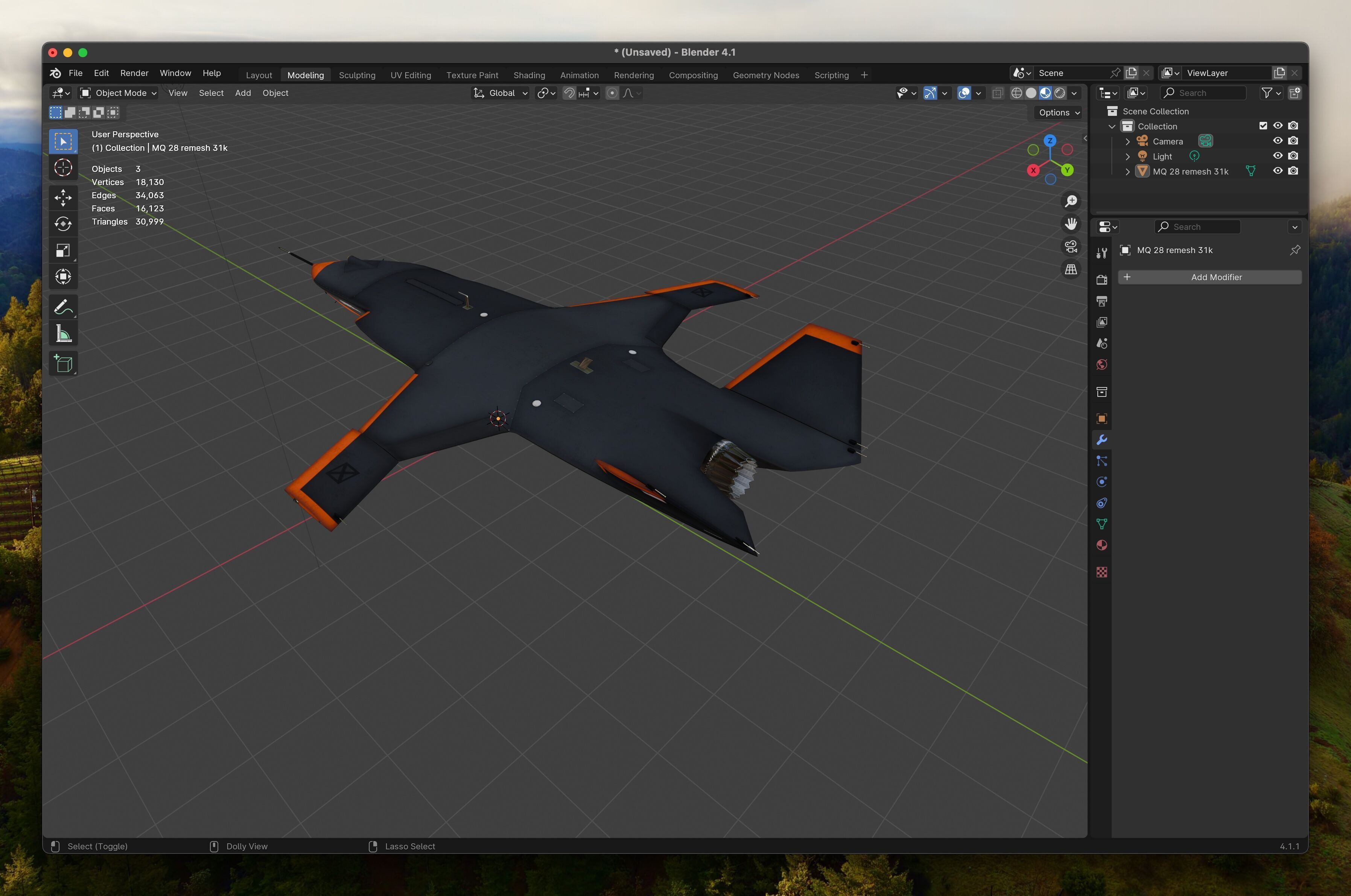This screenshot has height=896, width=1351.
Task: Click the Z axis on navigation gizmo
Action: (x=1050, y=141)
